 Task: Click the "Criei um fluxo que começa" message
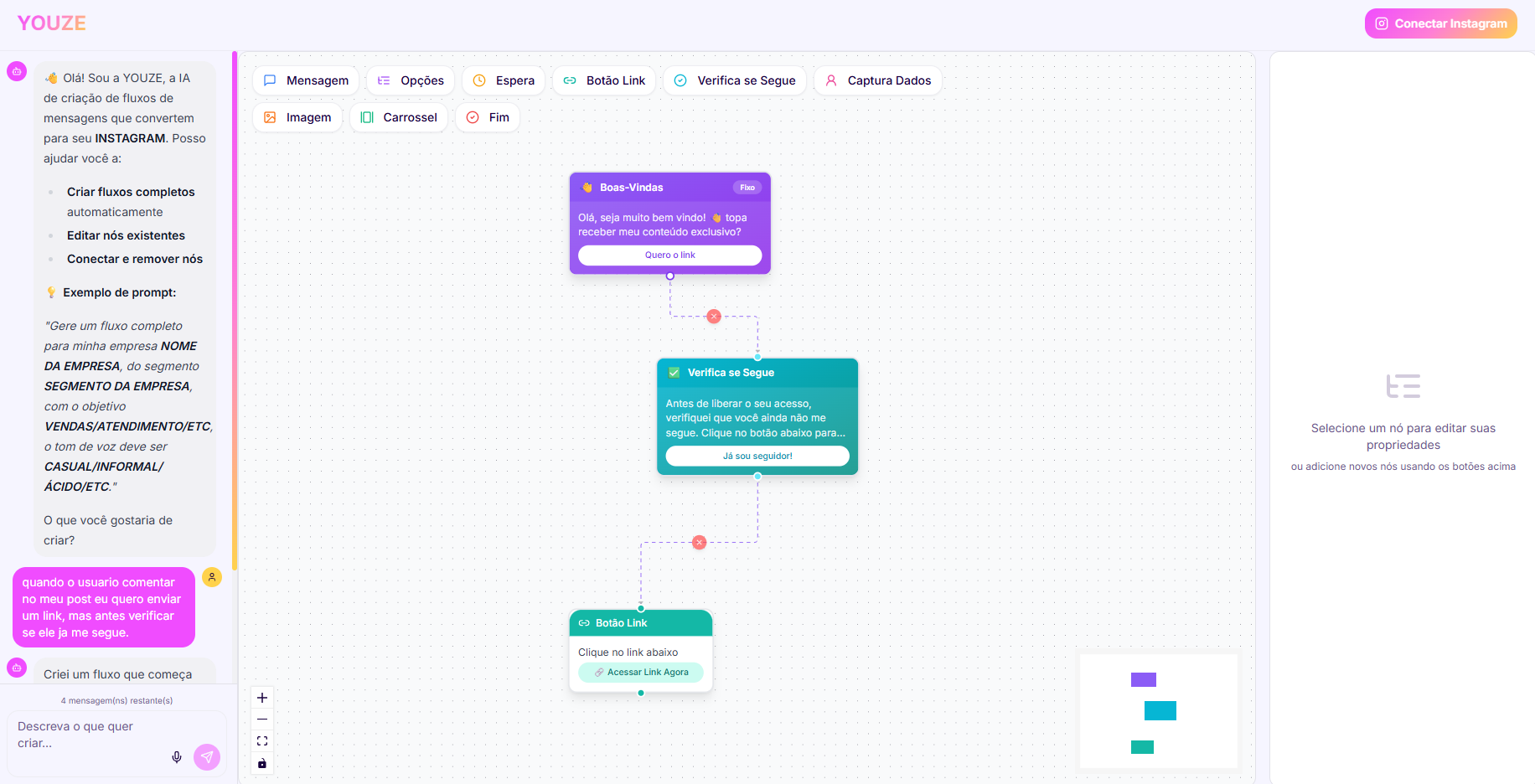coord(118,674)
